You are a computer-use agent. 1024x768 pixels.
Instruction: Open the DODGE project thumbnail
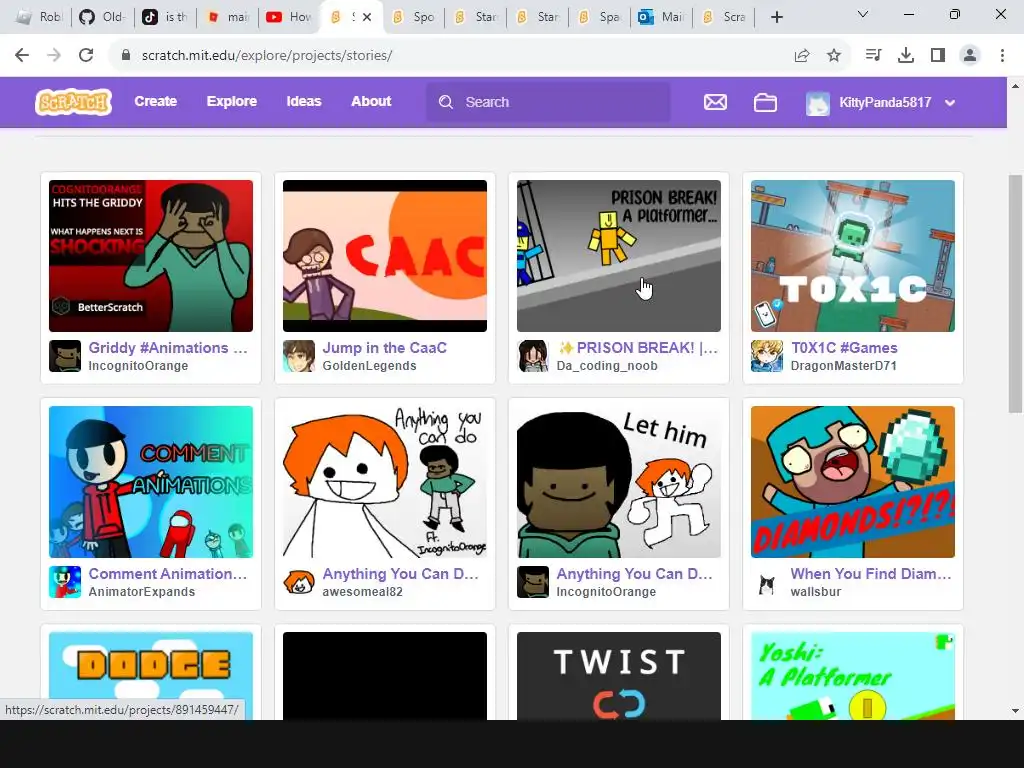(x=151, y=676)
